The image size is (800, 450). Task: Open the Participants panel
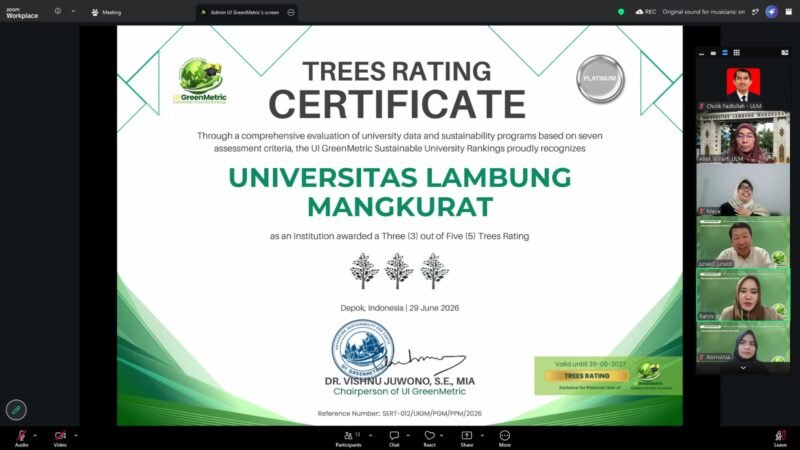[348, 438]
